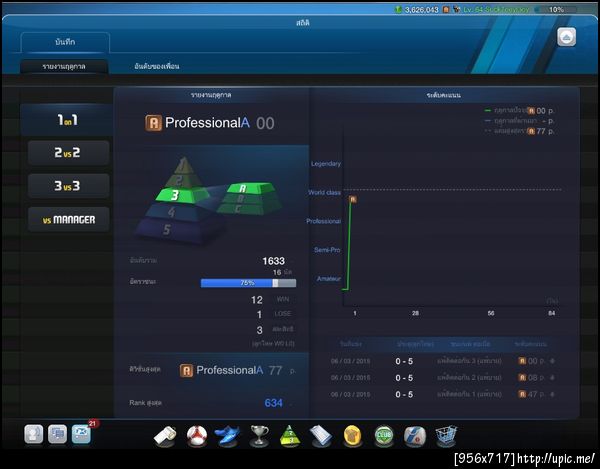Open the green ranking pyramid dock icon
The width and height of the screenshot is (600, 469).
tap(290, 436)
